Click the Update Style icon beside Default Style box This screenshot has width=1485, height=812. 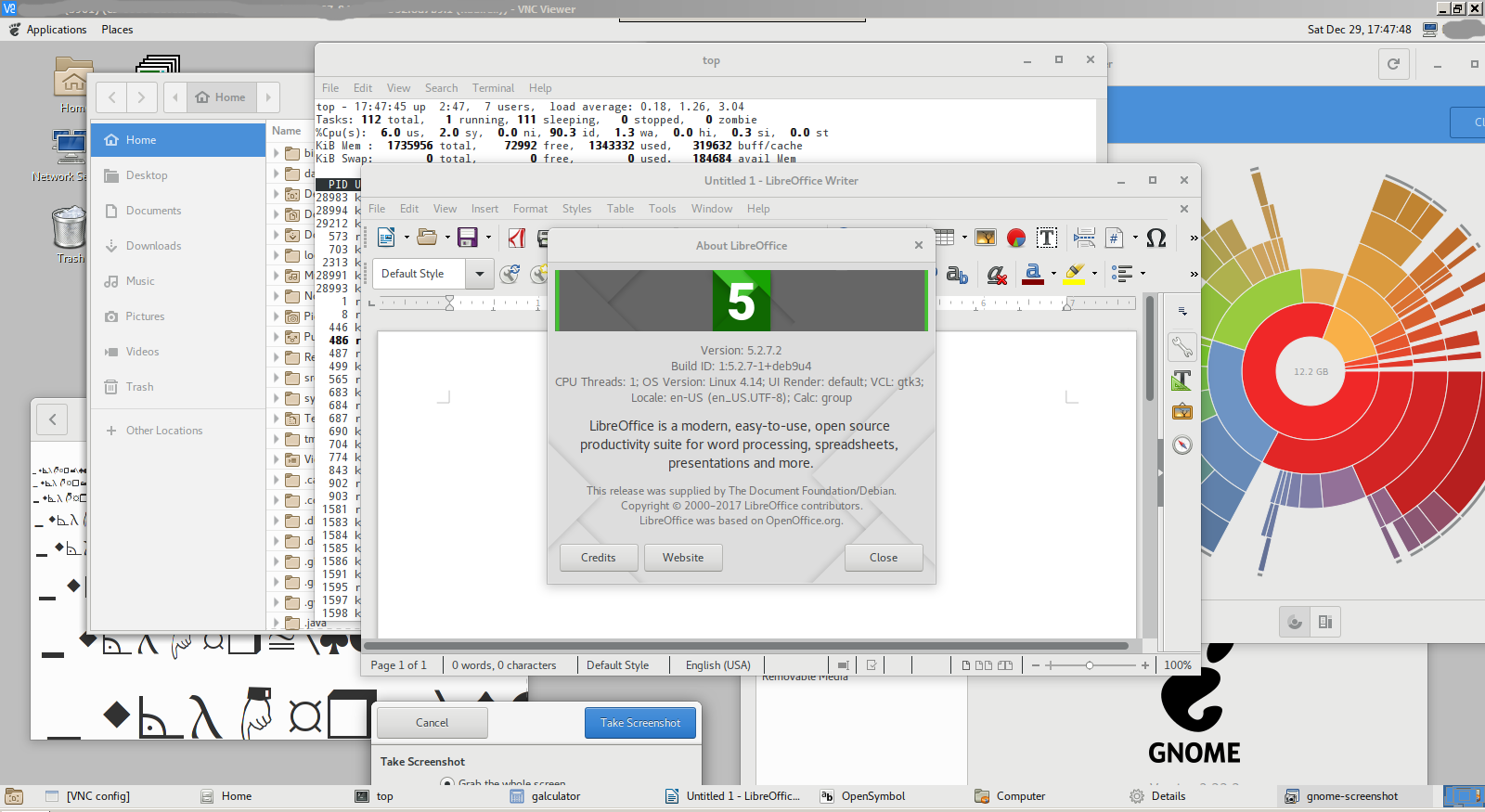tap(510, 274)
